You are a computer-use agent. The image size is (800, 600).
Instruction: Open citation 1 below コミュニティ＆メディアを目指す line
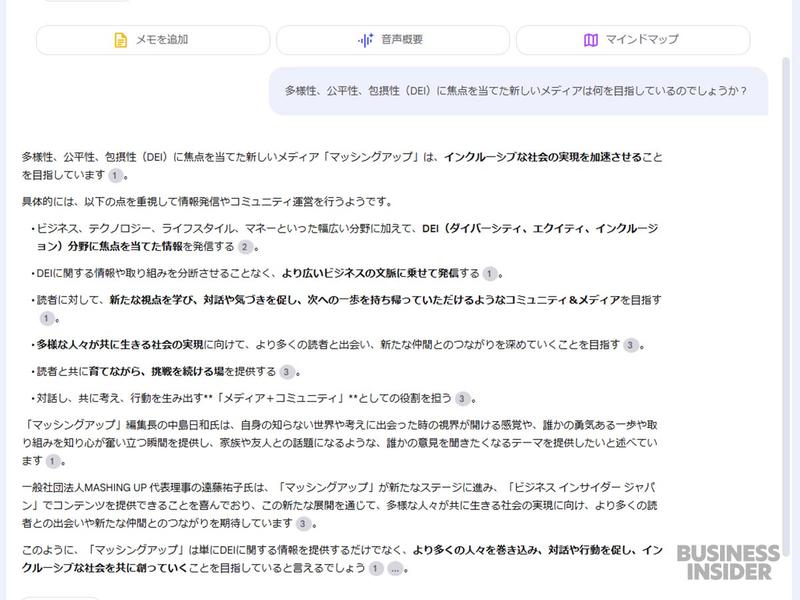point(46,318)
